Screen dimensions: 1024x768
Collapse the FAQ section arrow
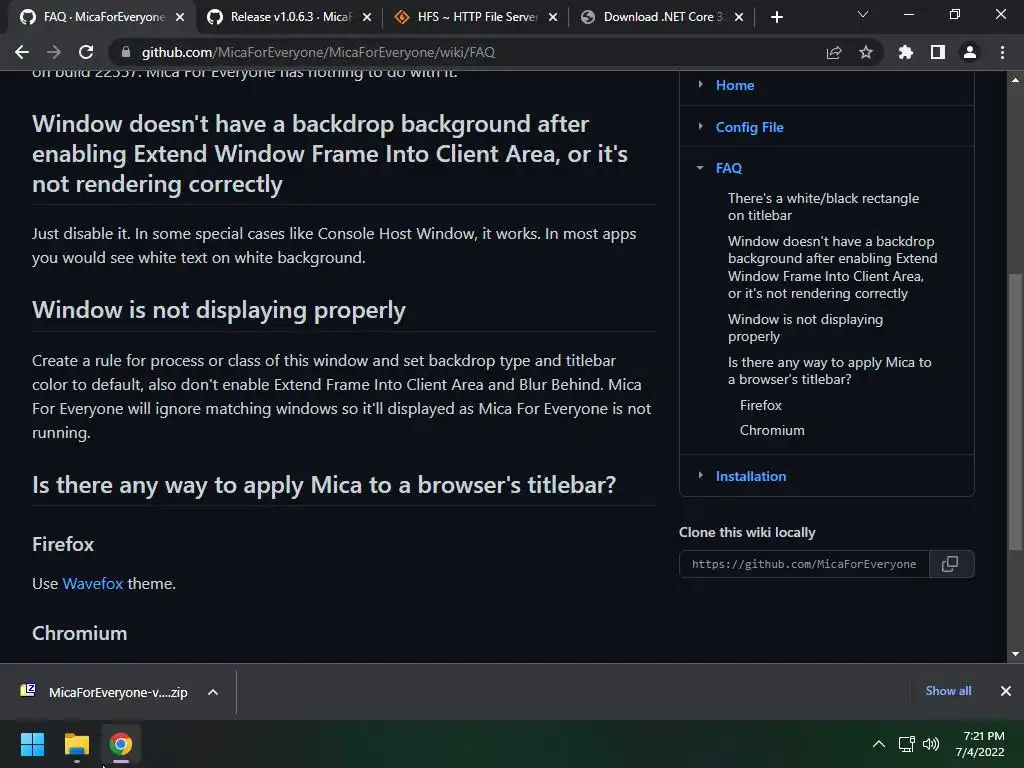point(700,168)
